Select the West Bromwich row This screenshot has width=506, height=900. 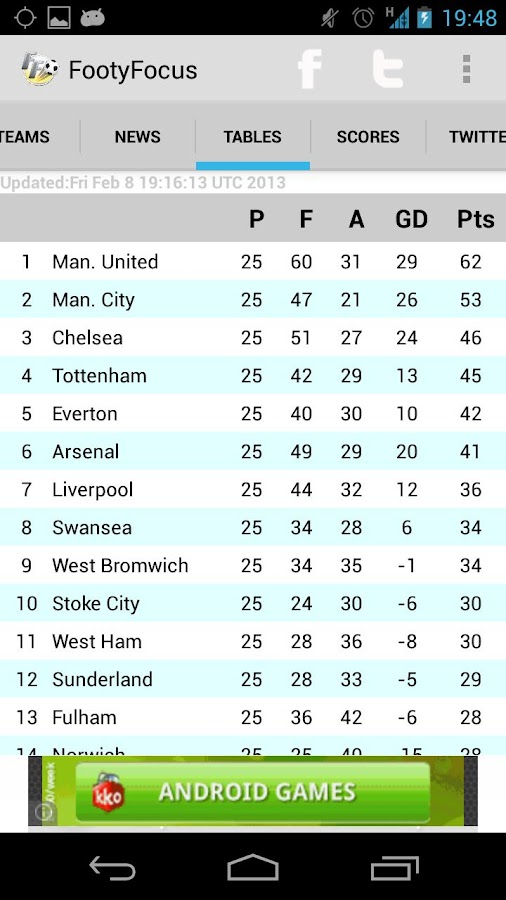pos(253,565)
